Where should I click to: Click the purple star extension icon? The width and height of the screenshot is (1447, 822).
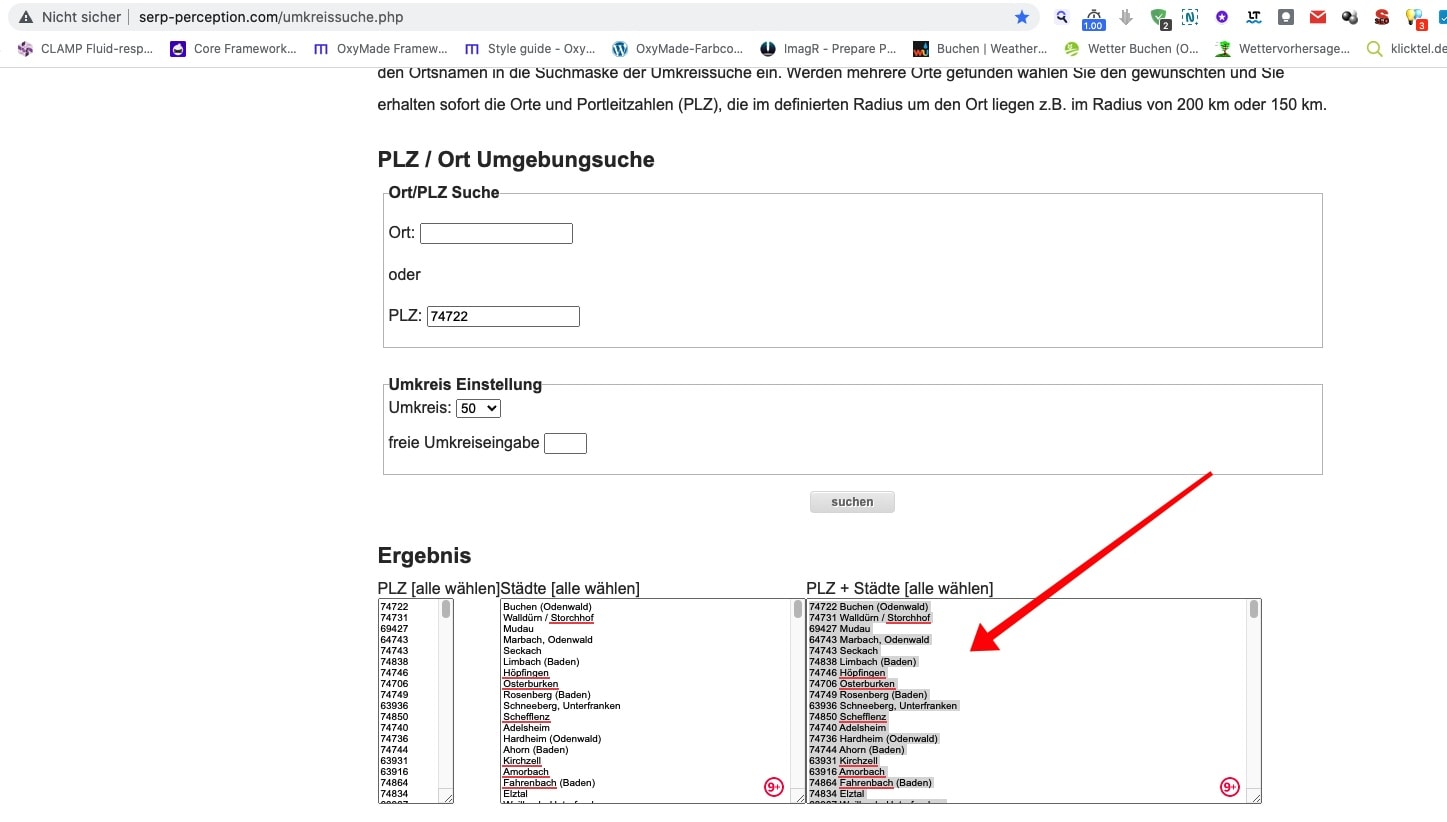coord(1222,17)
